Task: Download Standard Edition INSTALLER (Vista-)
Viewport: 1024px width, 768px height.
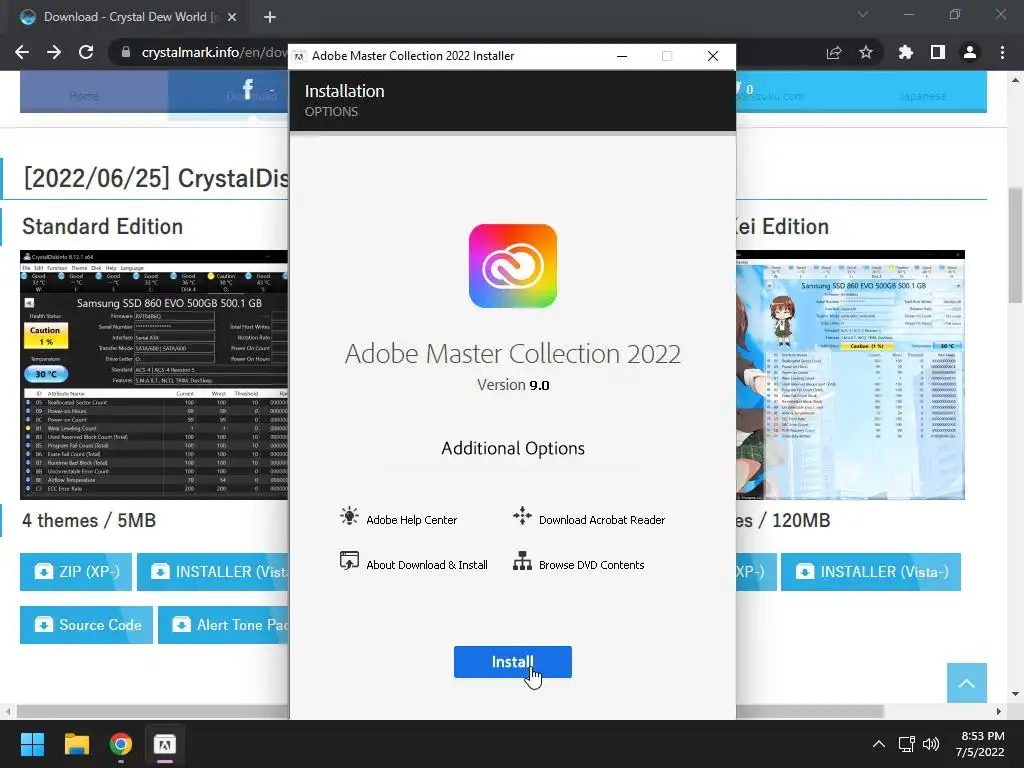Action: tap(213, 571)
